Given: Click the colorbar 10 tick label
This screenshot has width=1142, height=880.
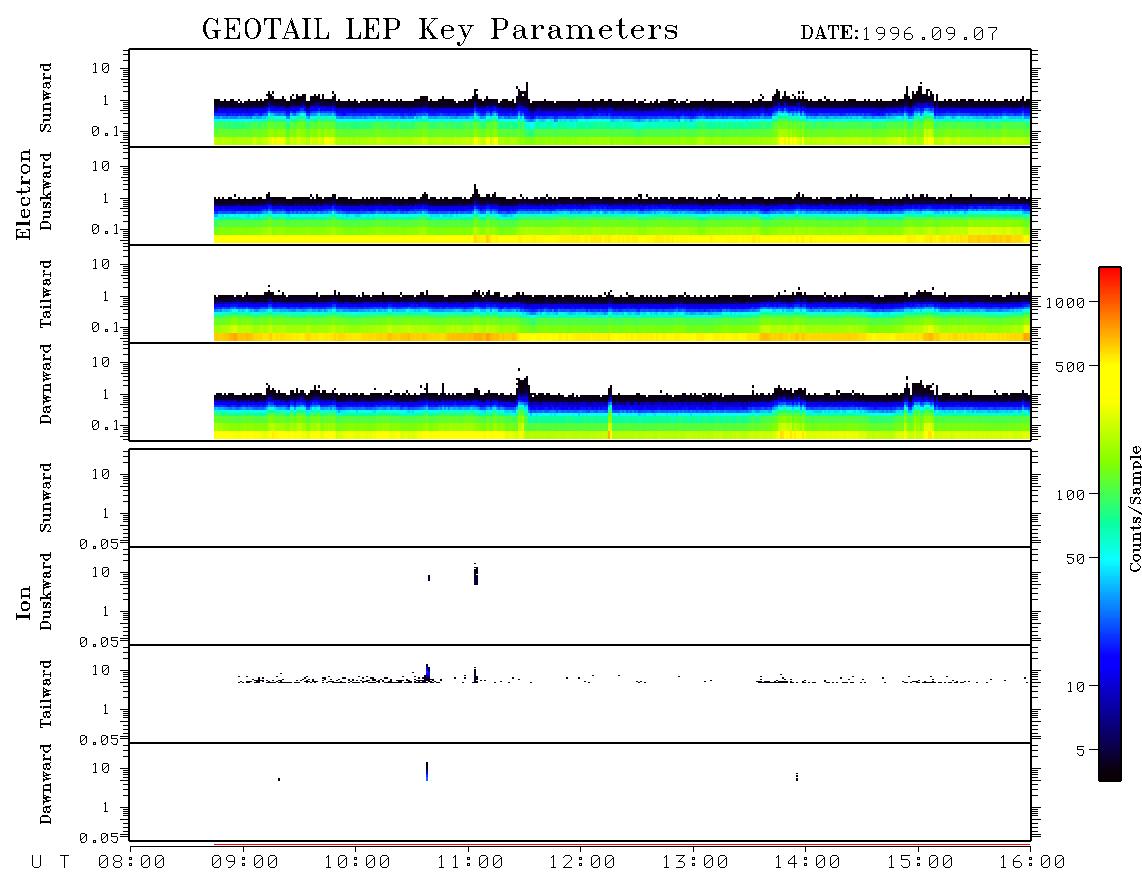Looking at the screenshot, I should tap(1076, 687).
